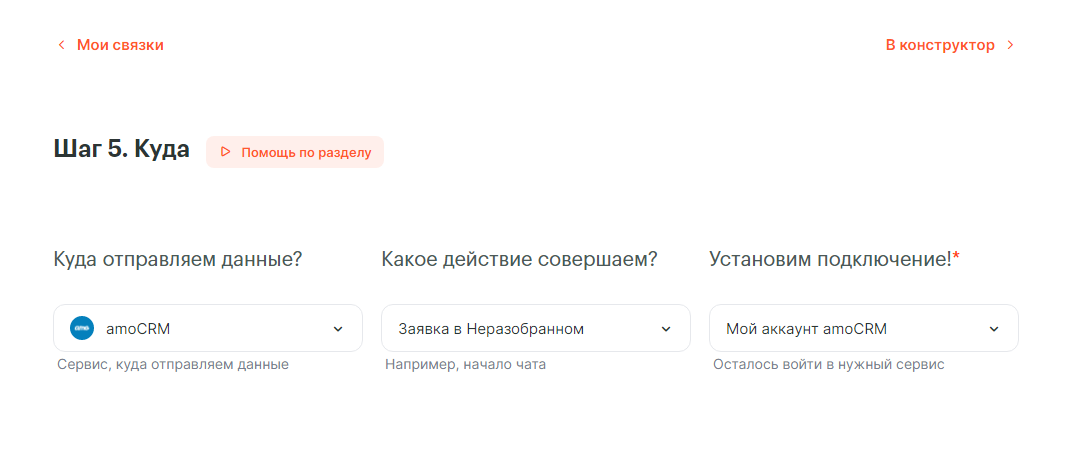Click the Шаг 5. Куда heading
Screen dimensions: 1077x450
point(122,149)
